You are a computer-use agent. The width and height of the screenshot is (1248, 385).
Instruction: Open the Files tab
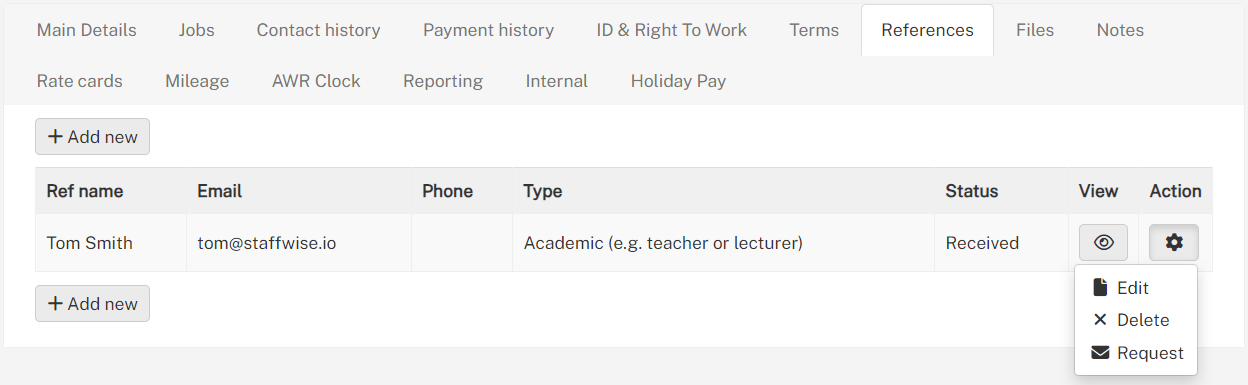click(x=1035, y=30)
